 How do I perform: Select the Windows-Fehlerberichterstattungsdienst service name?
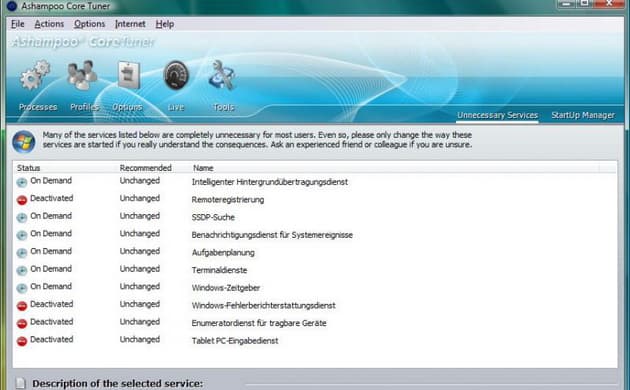tap(264, 306)
